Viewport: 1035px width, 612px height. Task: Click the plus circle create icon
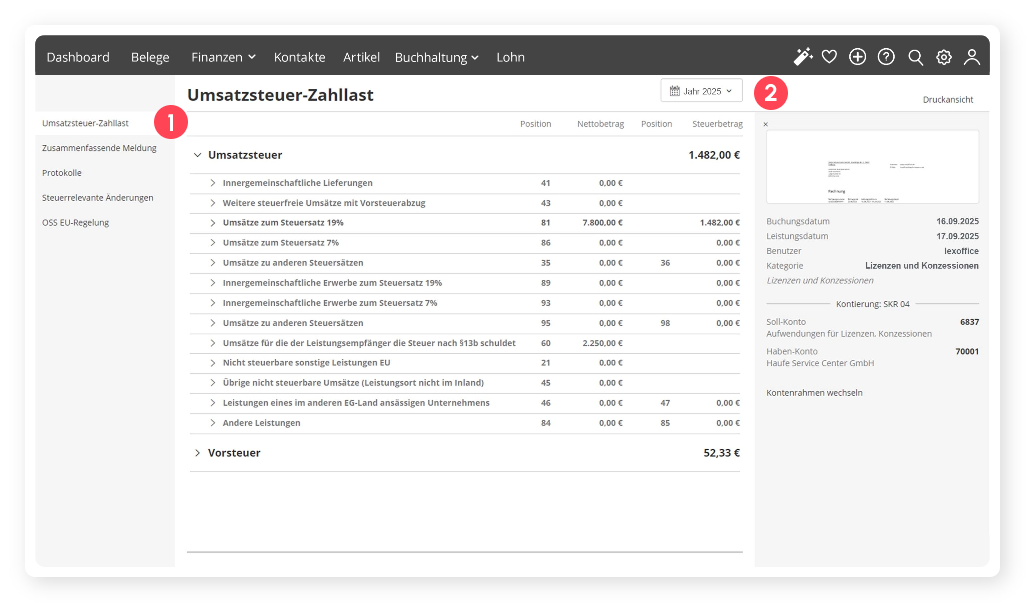pos(857,57)
